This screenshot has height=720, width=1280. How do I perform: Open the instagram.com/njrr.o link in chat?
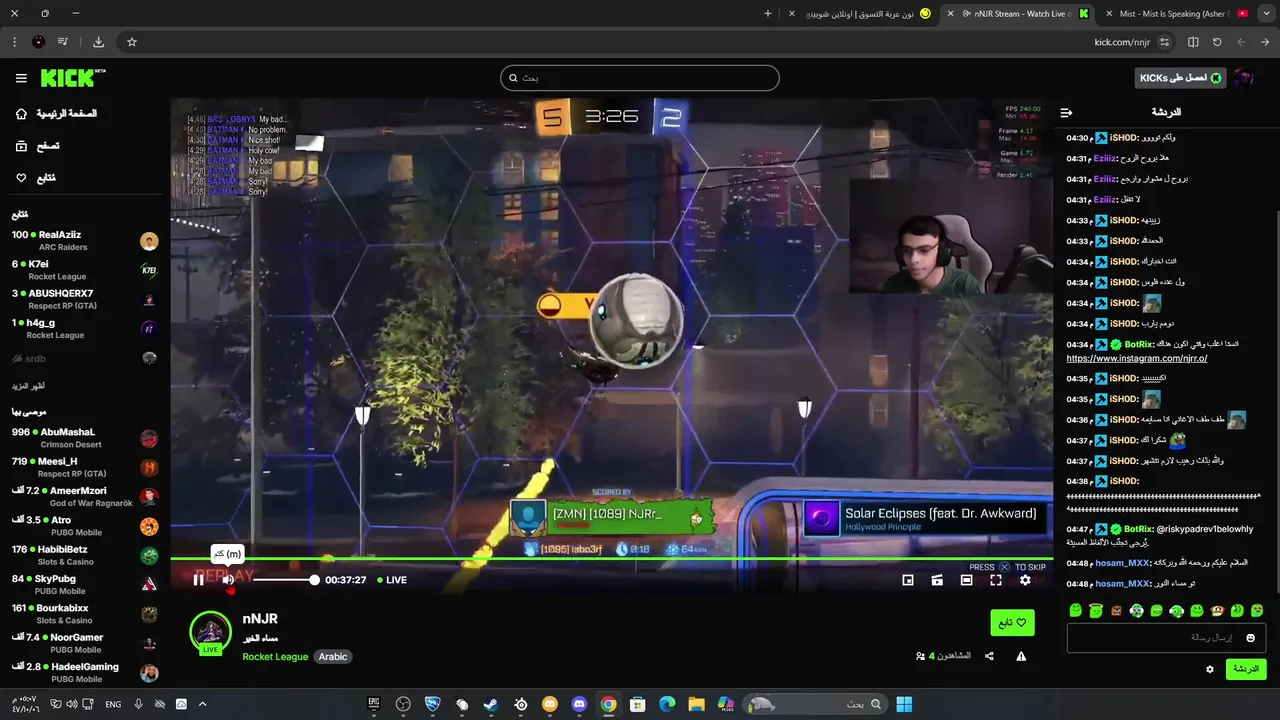1137,358
